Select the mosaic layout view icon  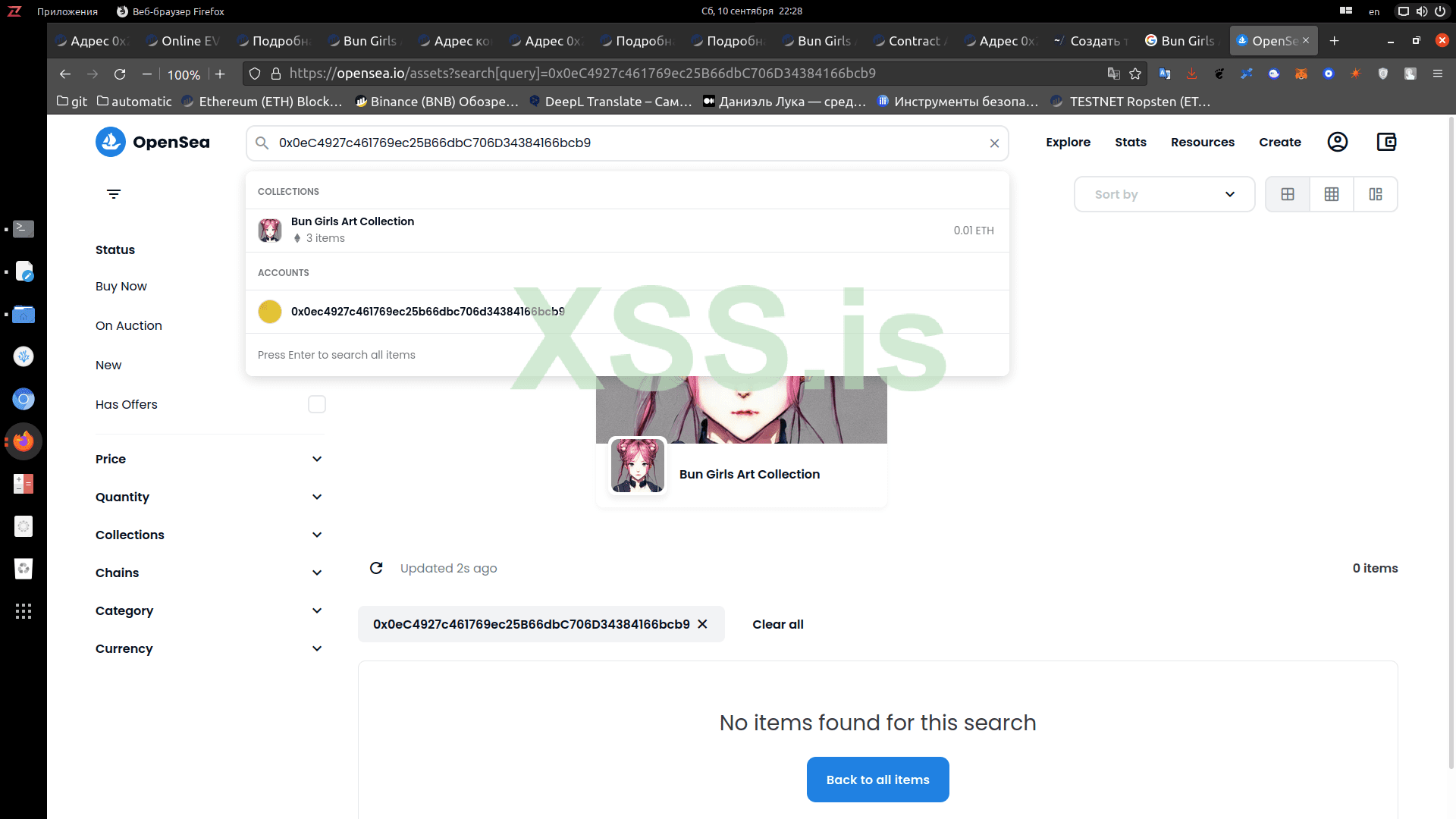(x=1376, y=194)
